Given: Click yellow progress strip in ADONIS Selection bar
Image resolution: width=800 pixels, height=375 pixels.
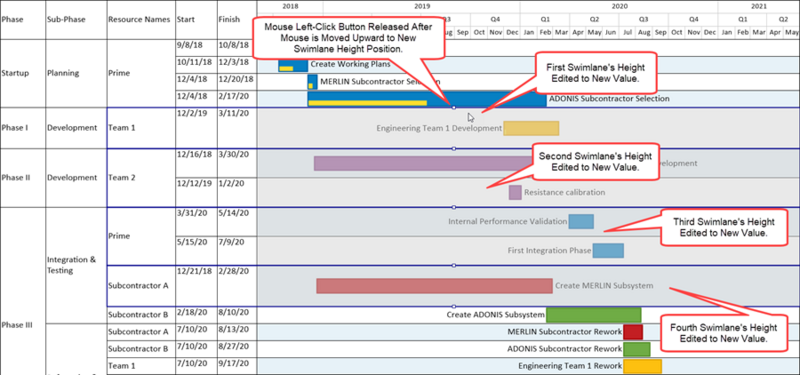Looking at the screenshot, I should click(x=367, y=103).
